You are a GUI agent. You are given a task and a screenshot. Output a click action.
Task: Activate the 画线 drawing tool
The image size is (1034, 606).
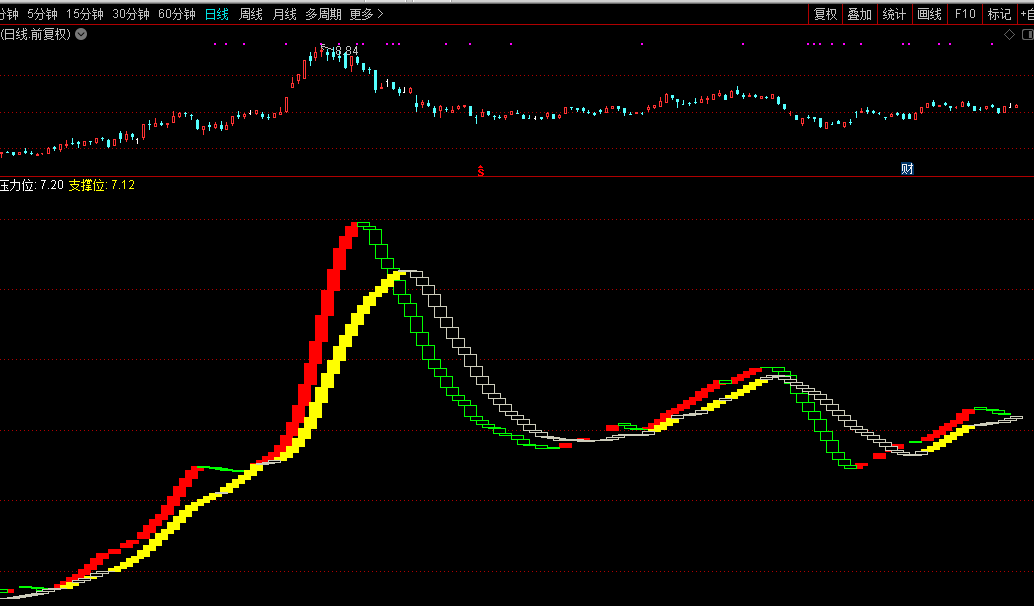(929, 14)
